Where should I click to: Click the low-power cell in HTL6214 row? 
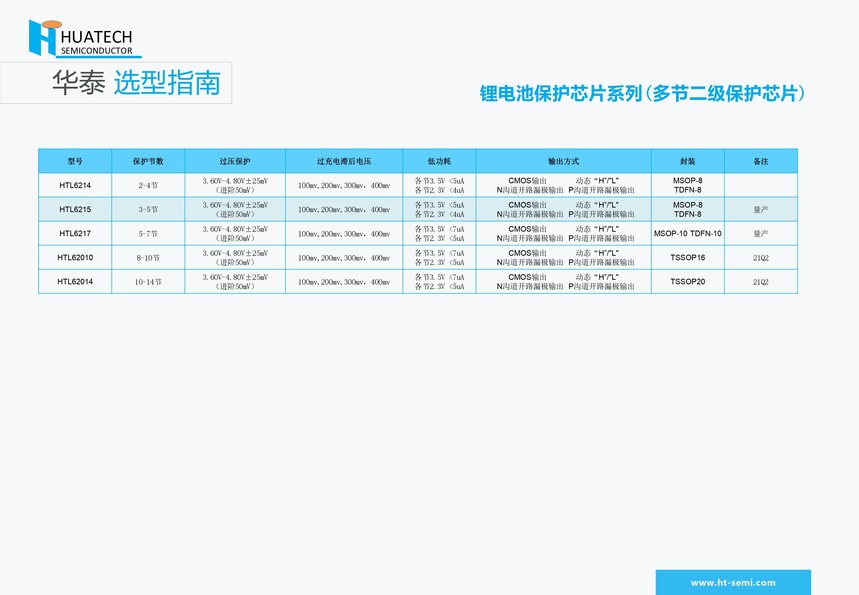(x=439, y=185)
